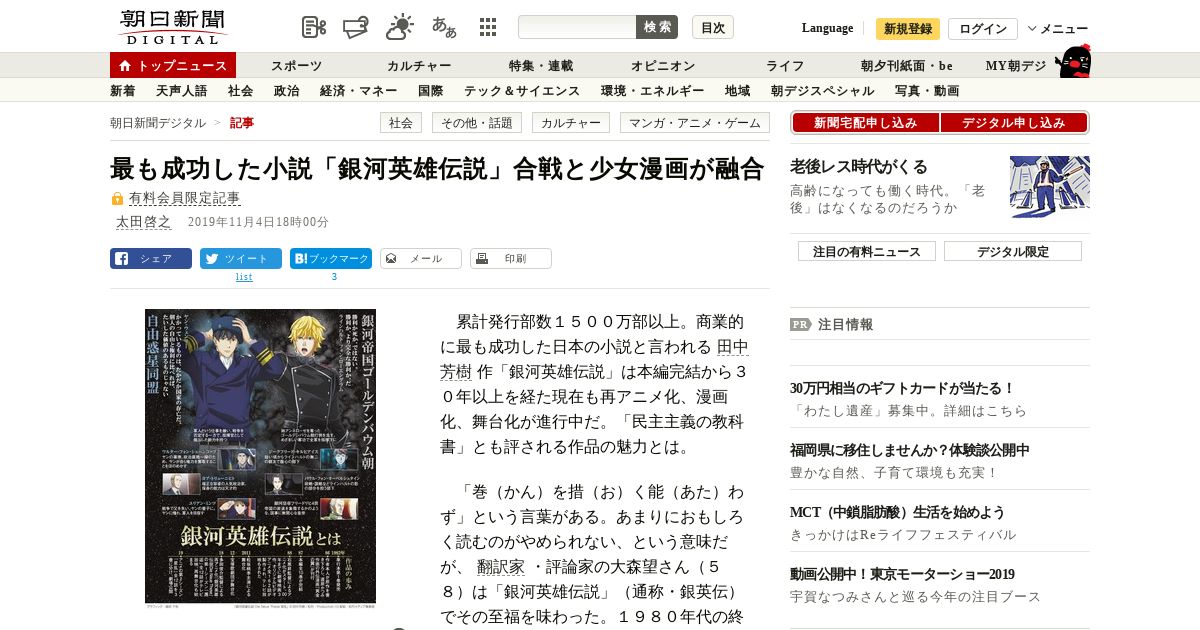Open MCT(中鎖脂肪酸) ad link
Screen dimensions: 1200x630
[897, 512]
